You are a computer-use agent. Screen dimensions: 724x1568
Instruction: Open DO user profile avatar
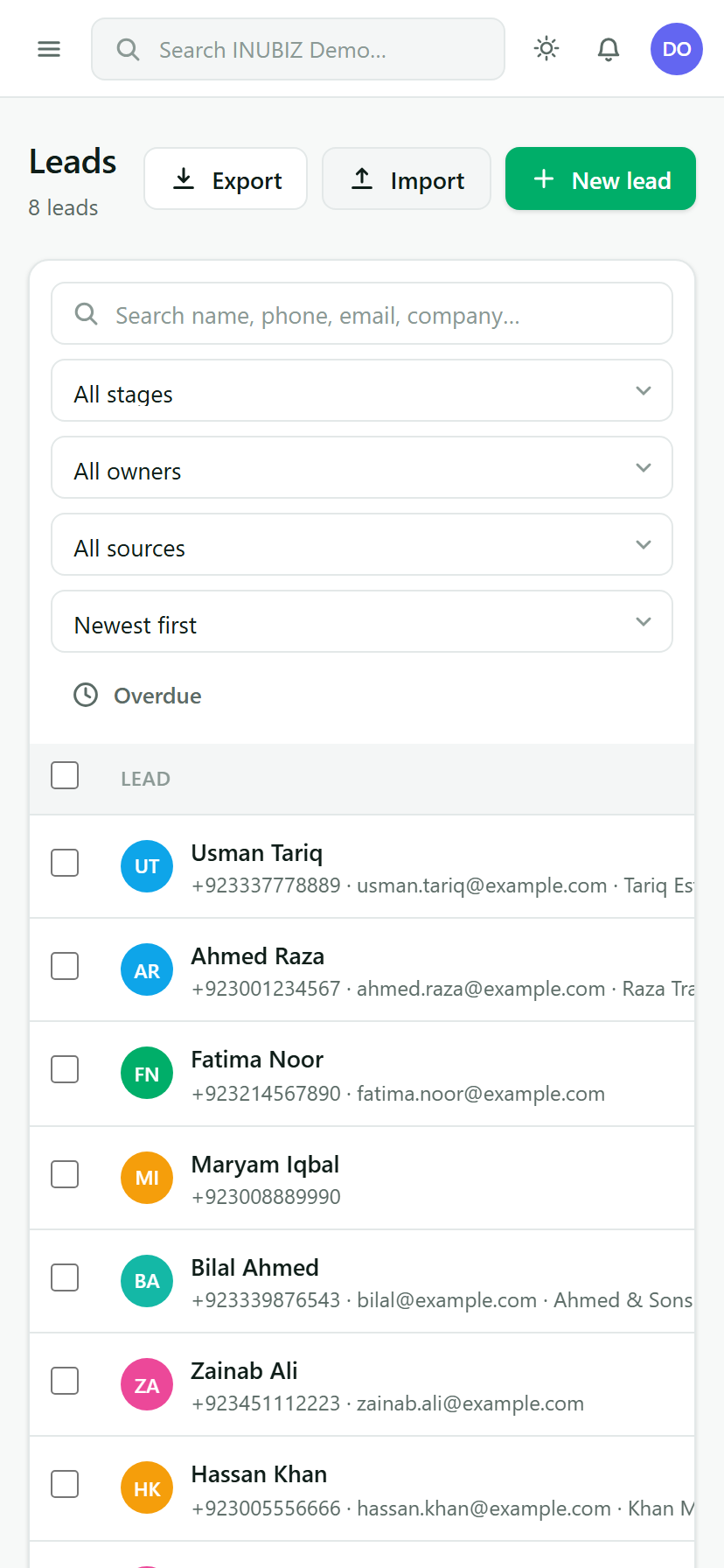tap(677, 49)
